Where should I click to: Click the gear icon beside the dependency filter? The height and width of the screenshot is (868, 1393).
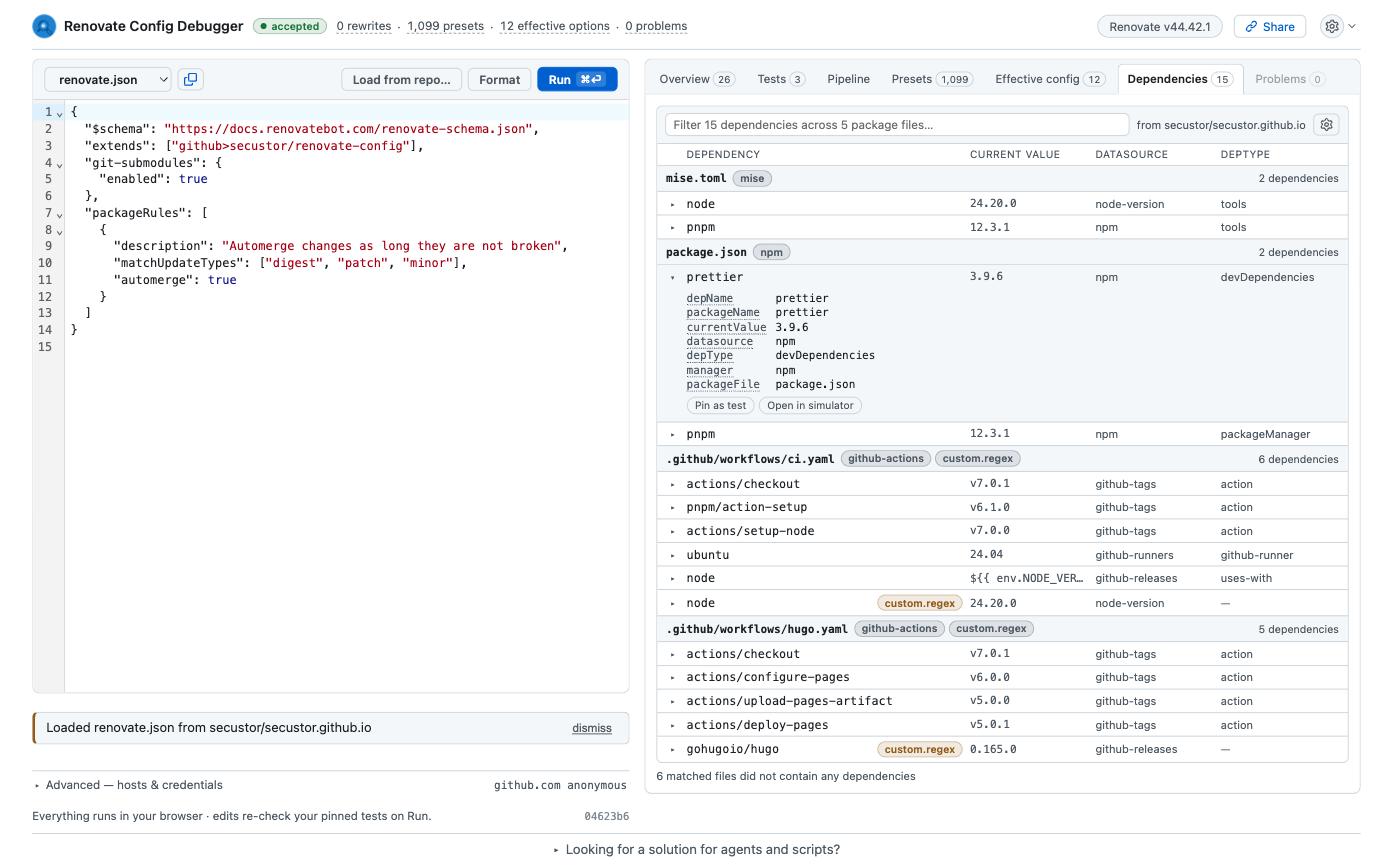tap(1326, 125)
